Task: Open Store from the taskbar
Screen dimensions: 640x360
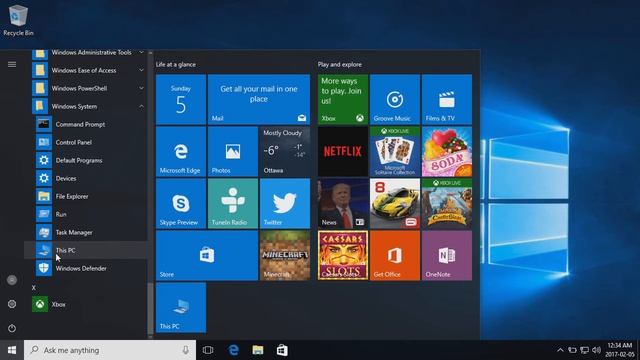Action: tap(282, 350)
